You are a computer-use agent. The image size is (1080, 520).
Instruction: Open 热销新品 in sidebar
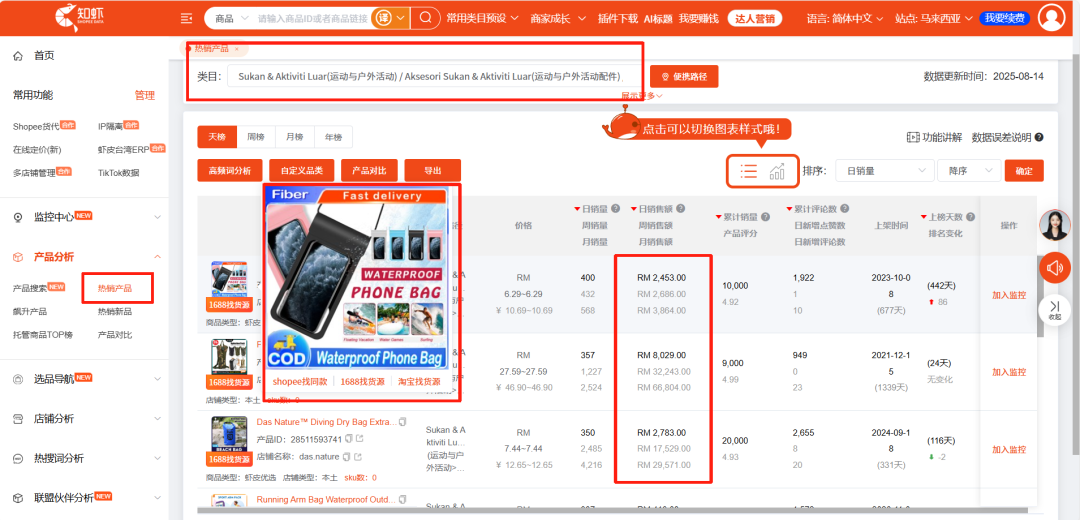[x=115, y=311]
